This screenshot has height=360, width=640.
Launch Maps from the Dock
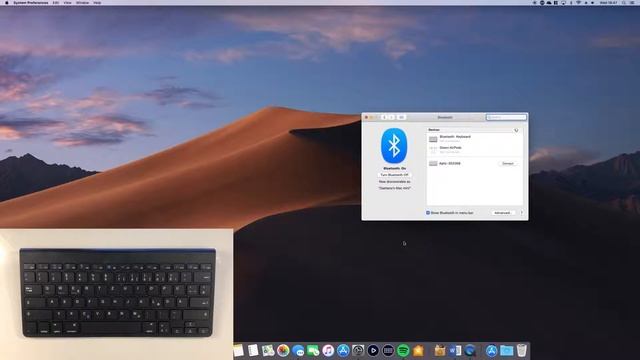[268, 351]
